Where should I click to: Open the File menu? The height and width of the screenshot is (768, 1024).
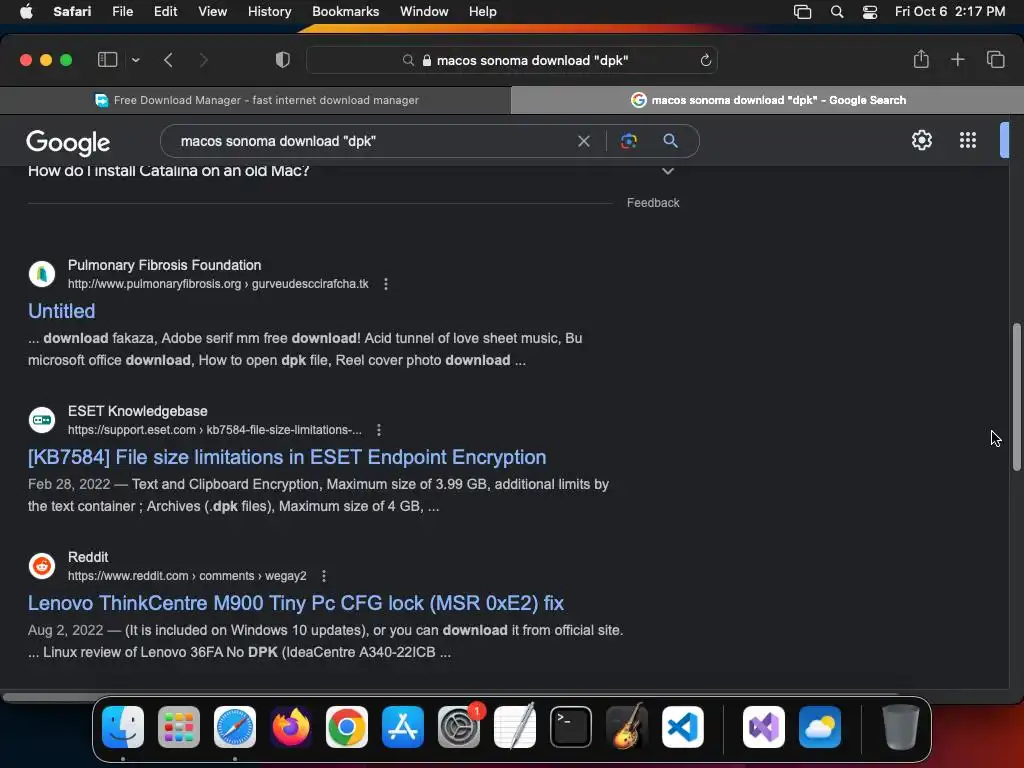point(122,11)
